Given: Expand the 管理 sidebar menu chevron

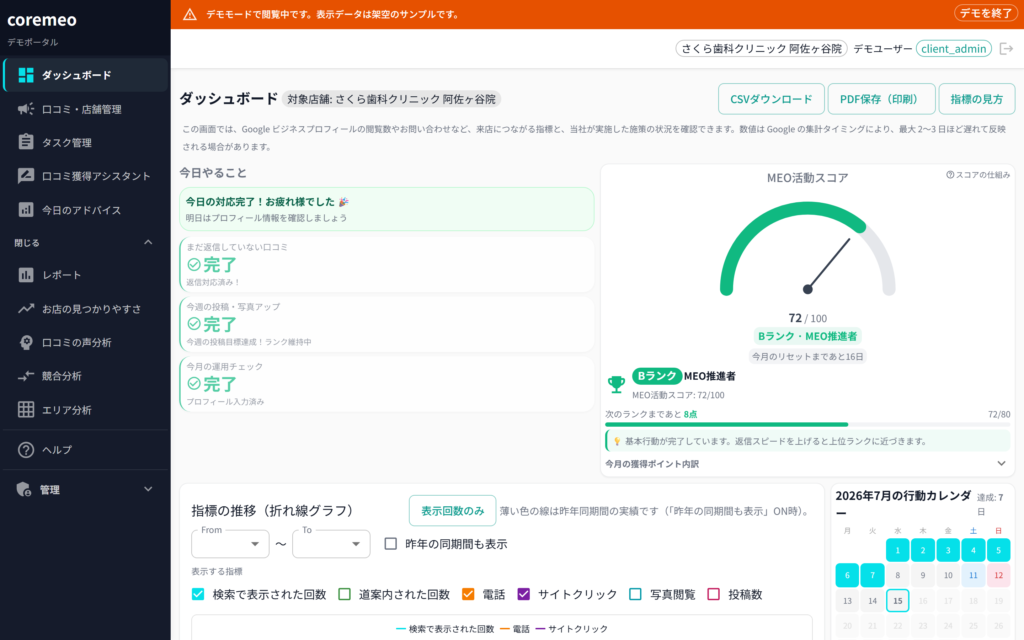Looking at the screenshot, I should (x=148, y=489).
